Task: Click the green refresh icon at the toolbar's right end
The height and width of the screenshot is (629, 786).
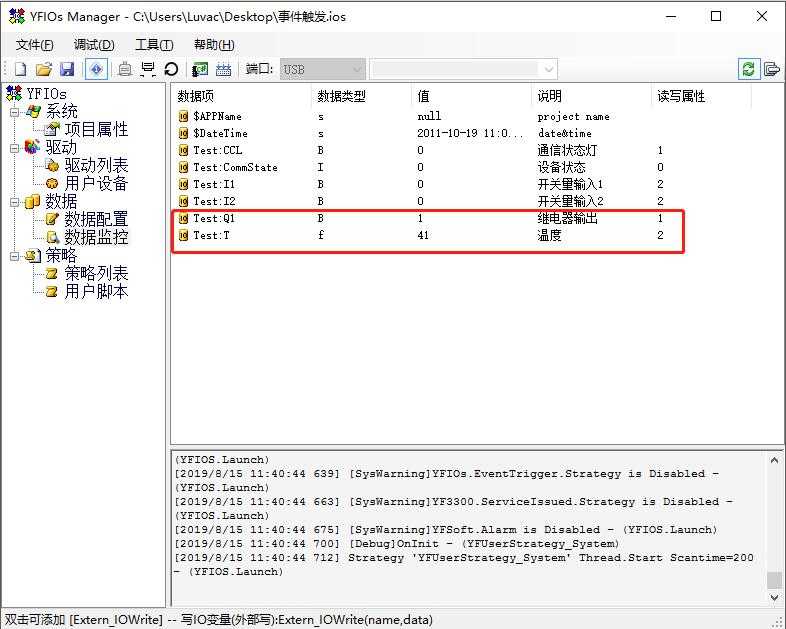Action: (x=748, y=69)
